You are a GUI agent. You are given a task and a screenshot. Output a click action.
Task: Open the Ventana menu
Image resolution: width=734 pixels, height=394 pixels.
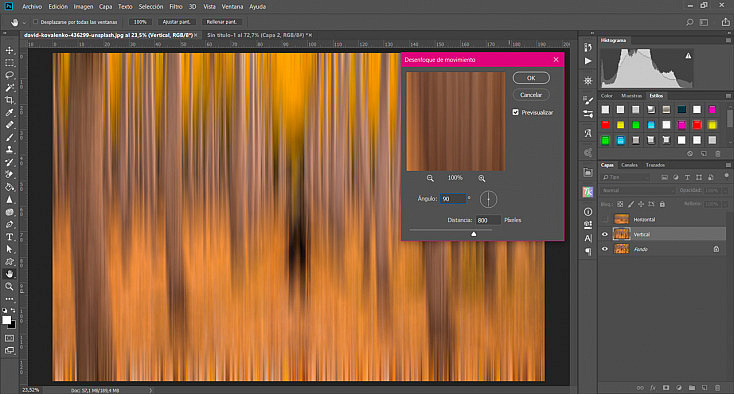(232, 7)
